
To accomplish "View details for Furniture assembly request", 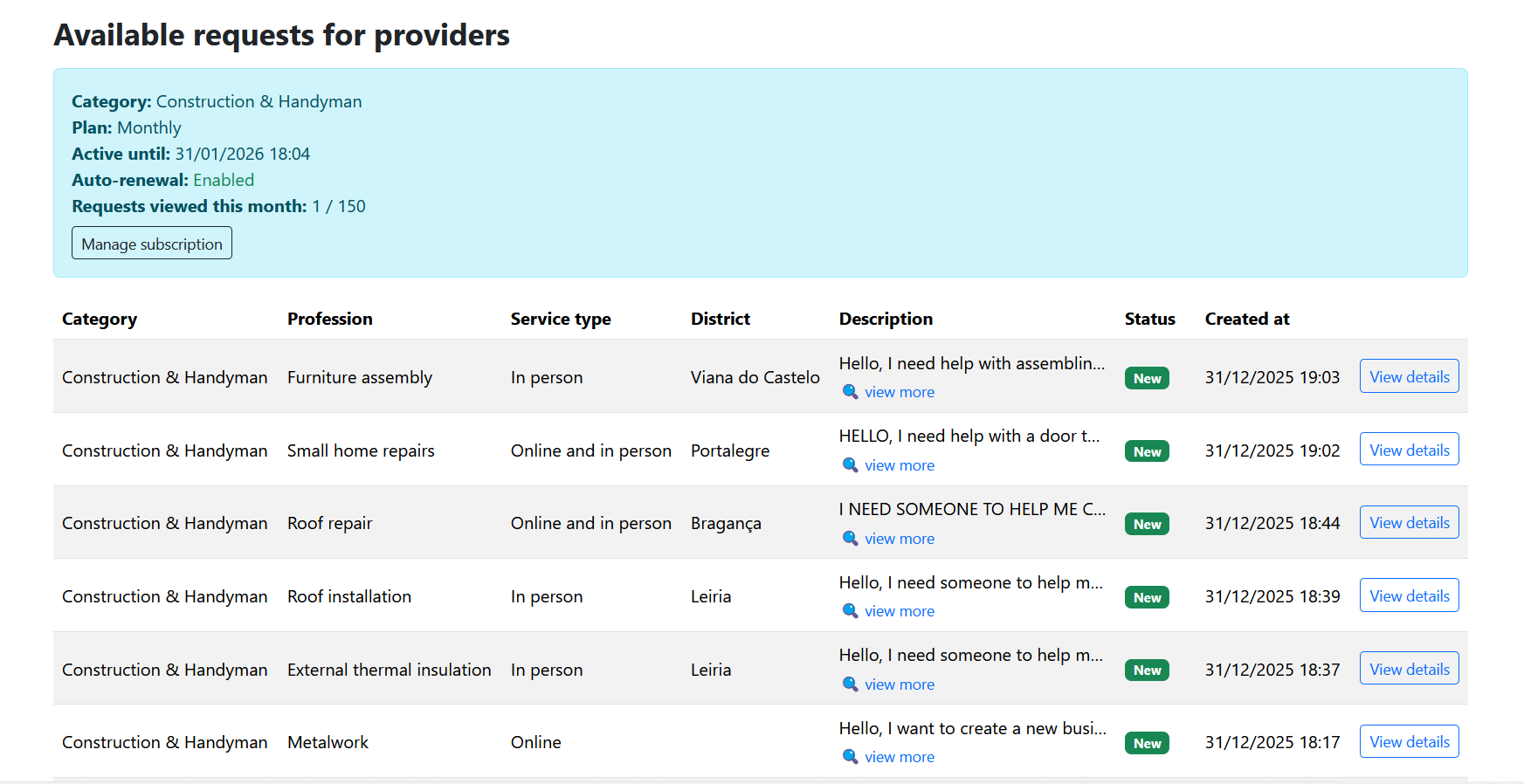I will [x=1409, y=377].
